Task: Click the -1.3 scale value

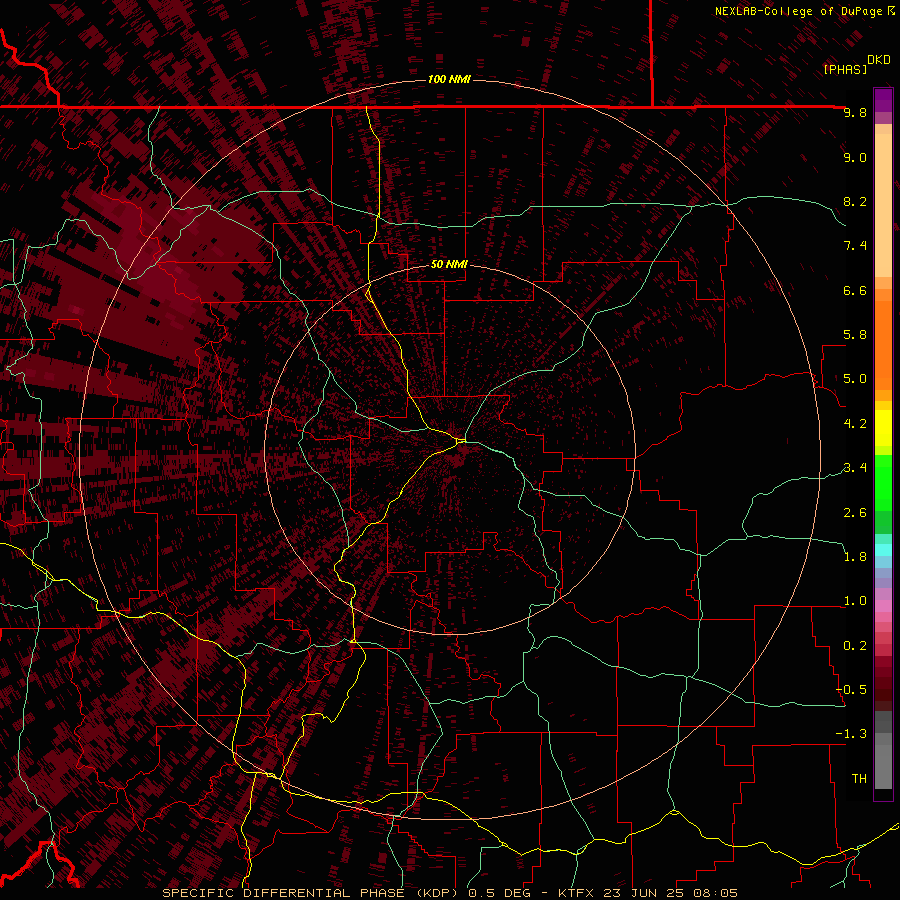Action: (x=852, y=734)
